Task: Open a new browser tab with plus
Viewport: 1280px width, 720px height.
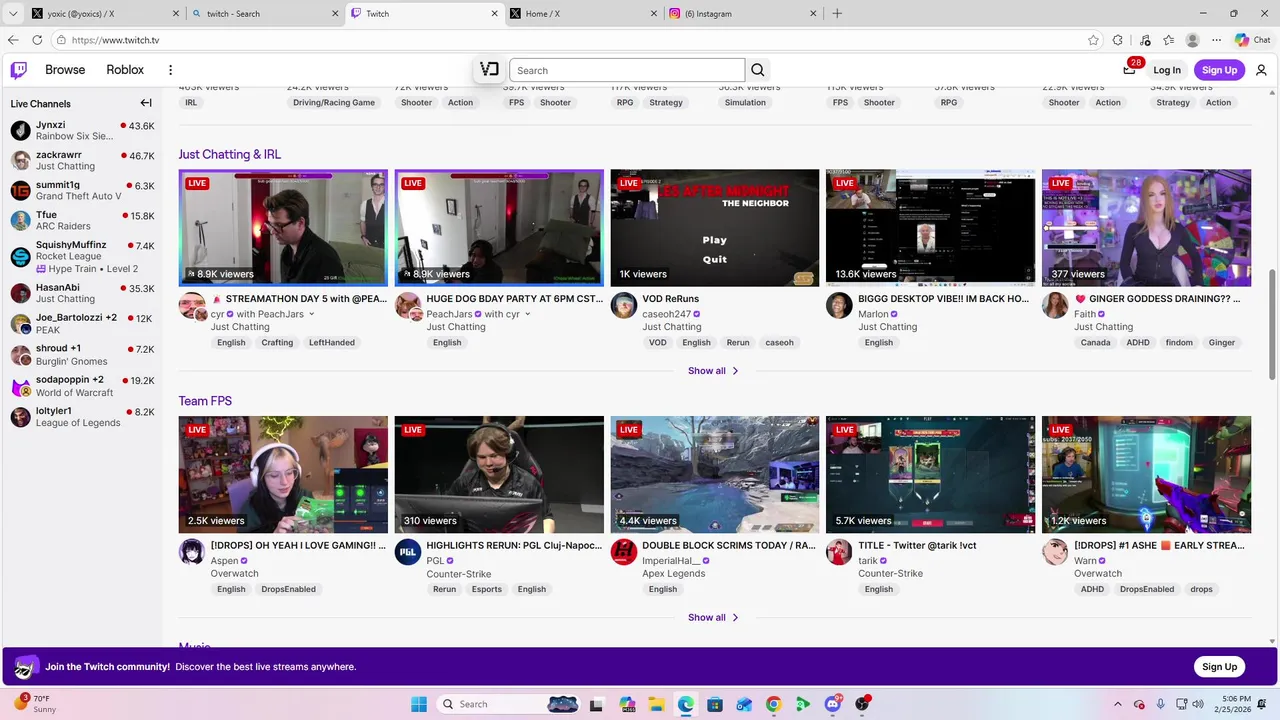Action: click(837, 13)
